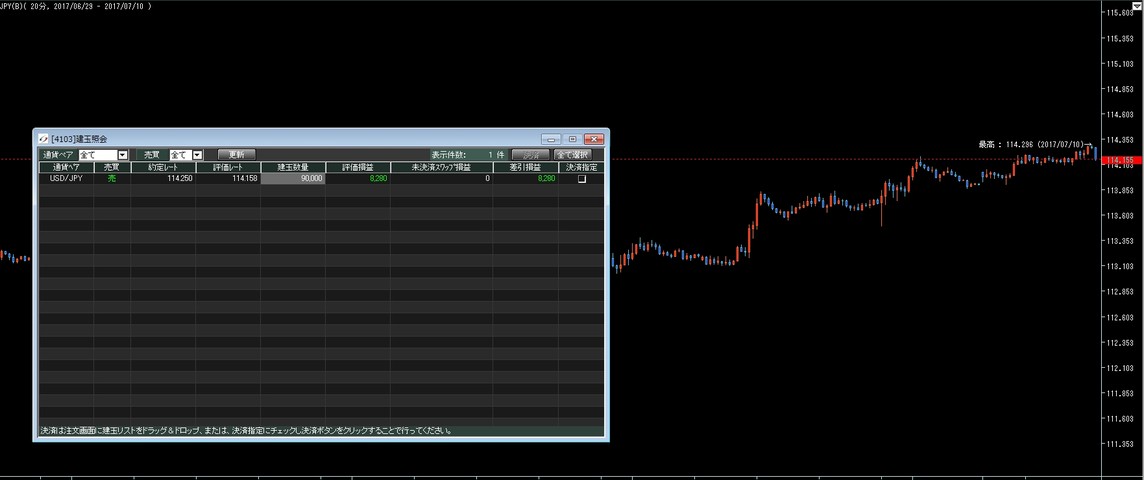
Task: Check the 決済指定 checkbox for USD/JPY
Action: point(581,179)
